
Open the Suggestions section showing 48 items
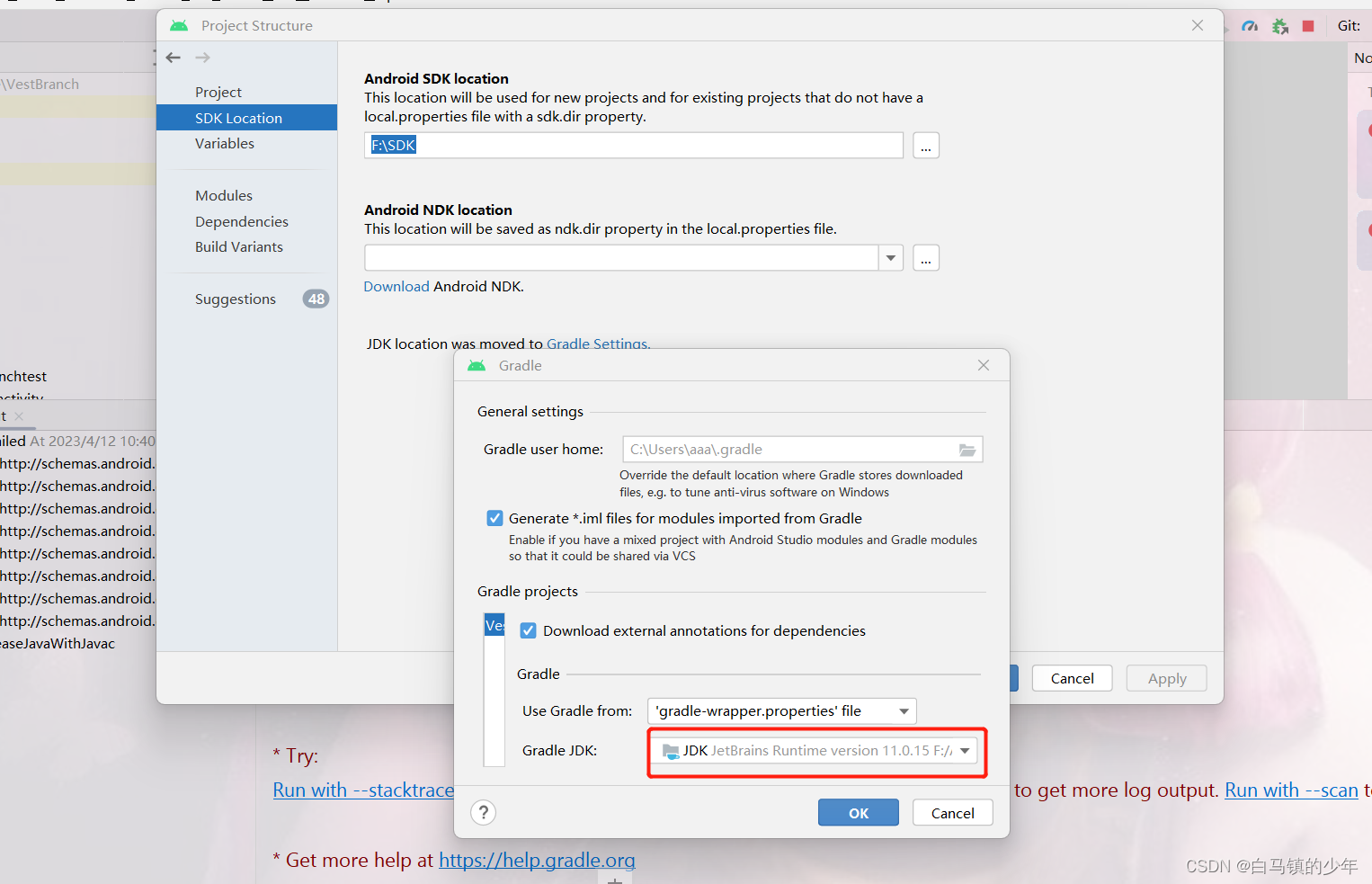(235, 299)
